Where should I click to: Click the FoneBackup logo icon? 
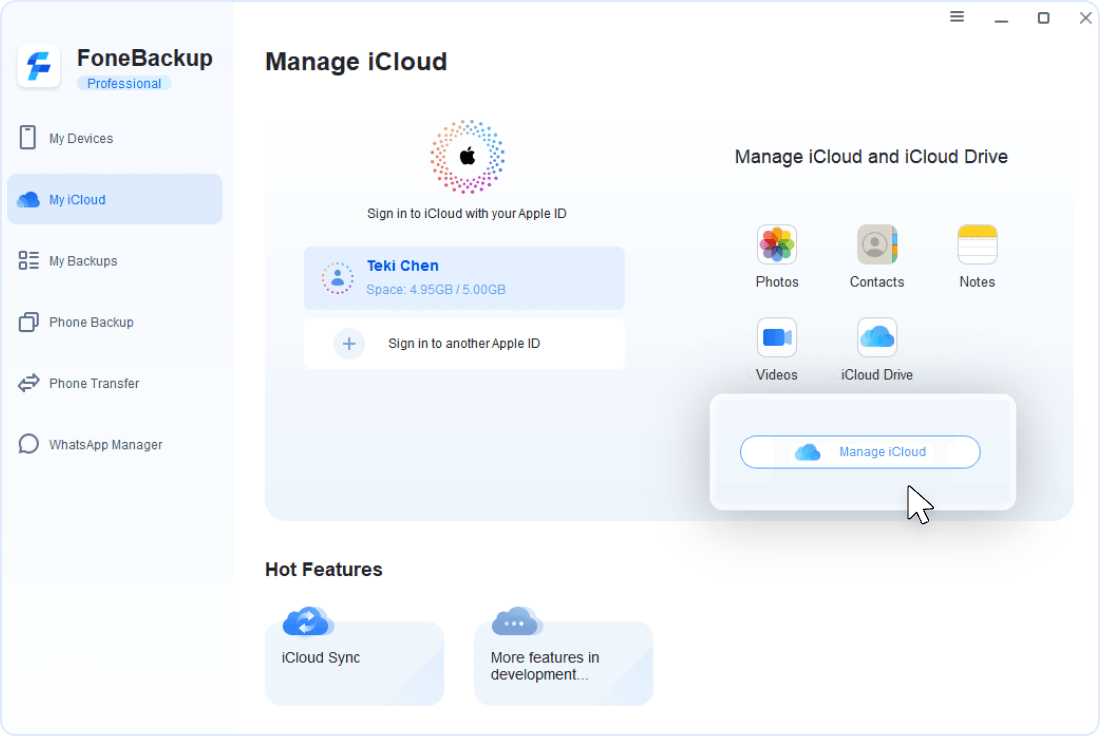point(39,67)
